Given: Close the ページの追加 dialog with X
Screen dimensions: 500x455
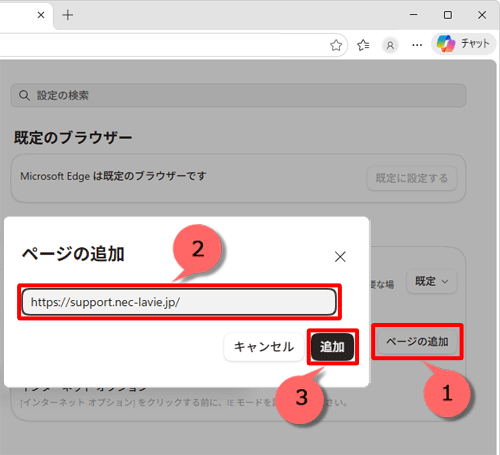Looking at the screenshot, I should pyautogui.click(x=340, y=257).
